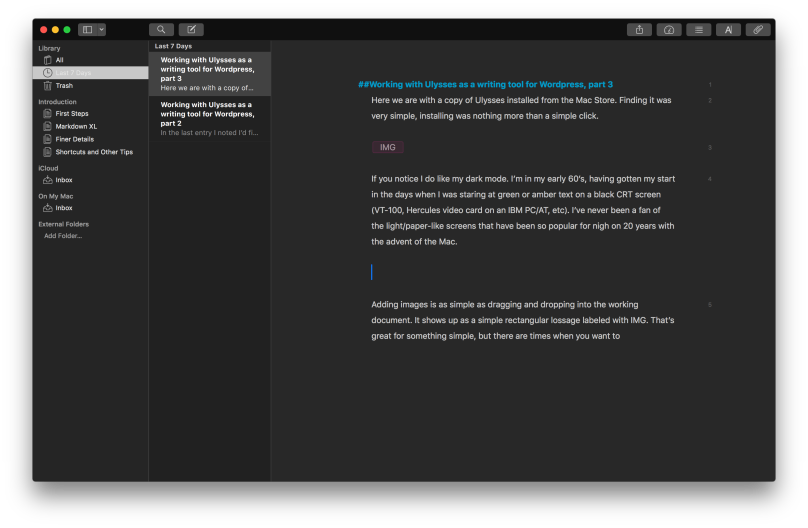808x528 pixels.
Task: Click the iCloud section header
Action: coord(48,168)
